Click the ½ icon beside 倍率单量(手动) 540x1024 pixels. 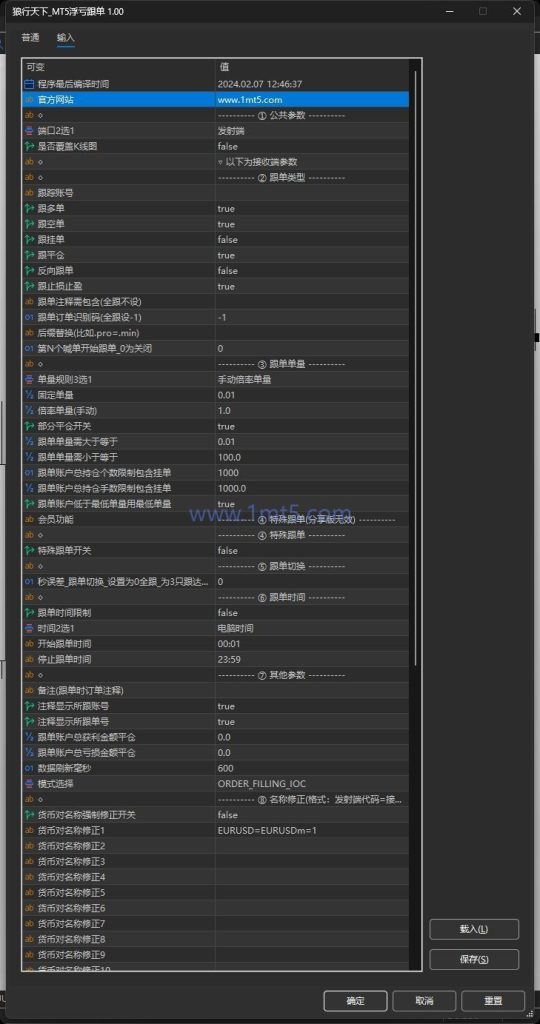click(x=29, y=411)
